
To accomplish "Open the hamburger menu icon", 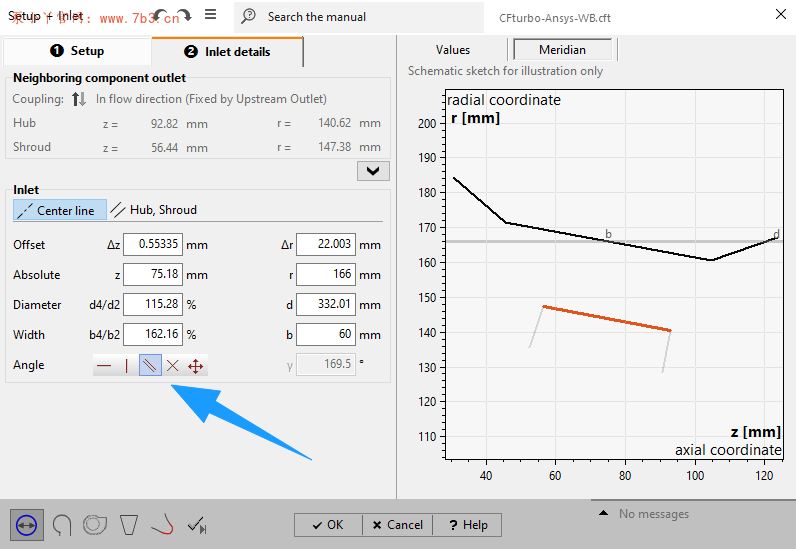I will (211, 15).
